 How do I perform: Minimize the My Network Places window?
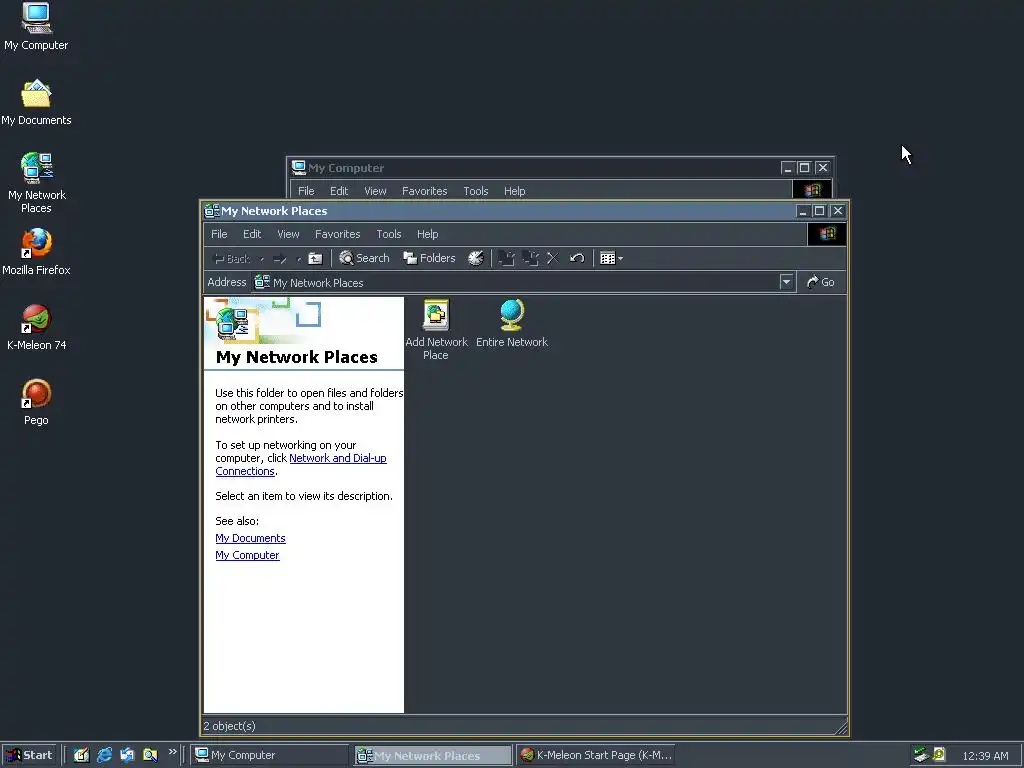pyautogui.click(x=803, y=211)
